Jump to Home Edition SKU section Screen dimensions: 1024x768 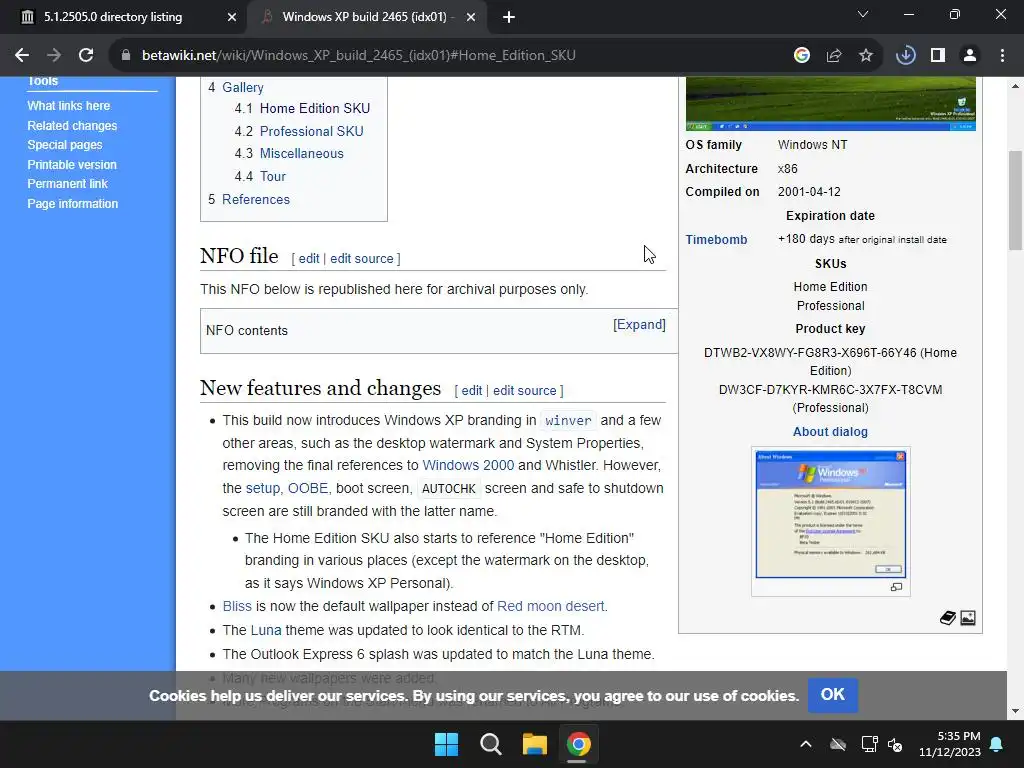315,108
